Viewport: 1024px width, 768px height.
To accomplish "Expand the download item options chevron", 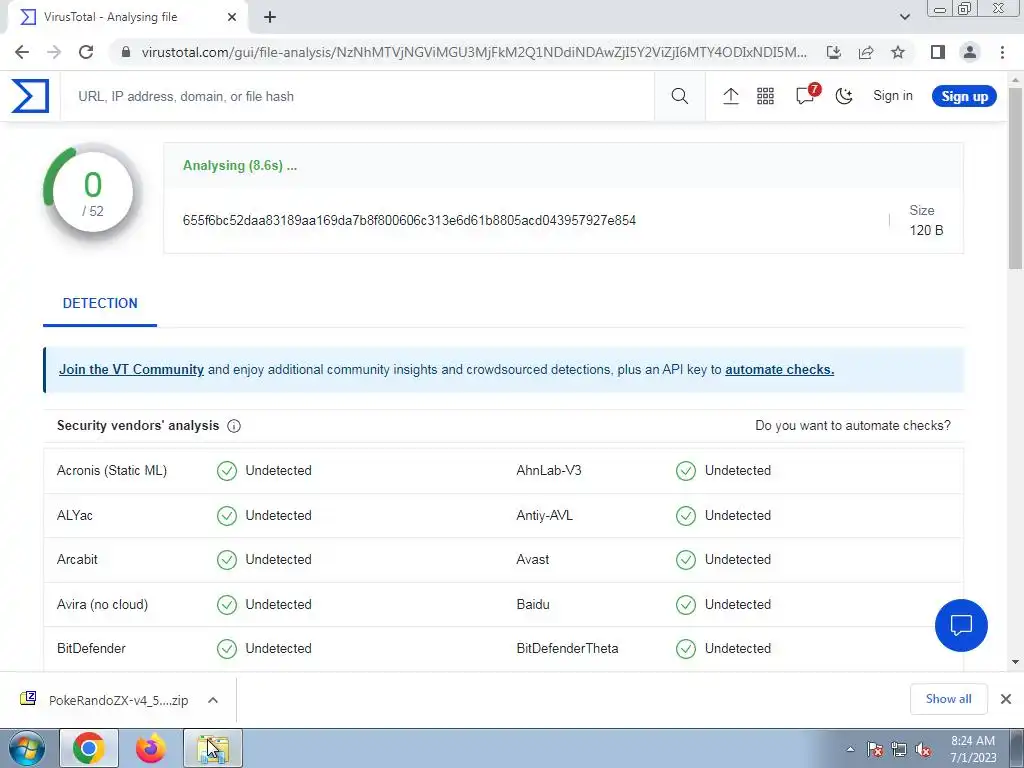I will tap(213, 700).
